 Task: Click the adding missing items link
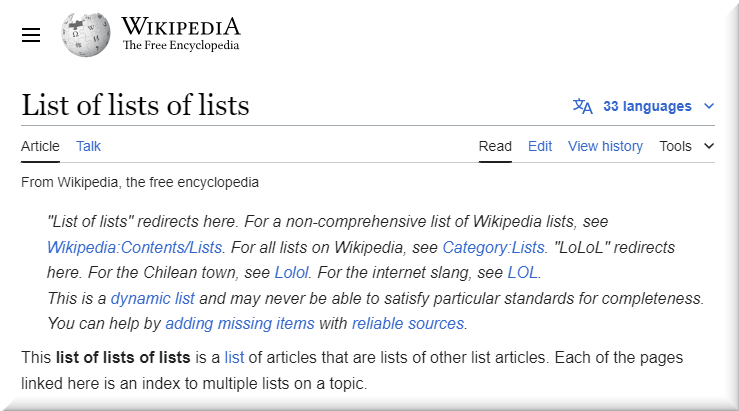[x=239, y=323]
